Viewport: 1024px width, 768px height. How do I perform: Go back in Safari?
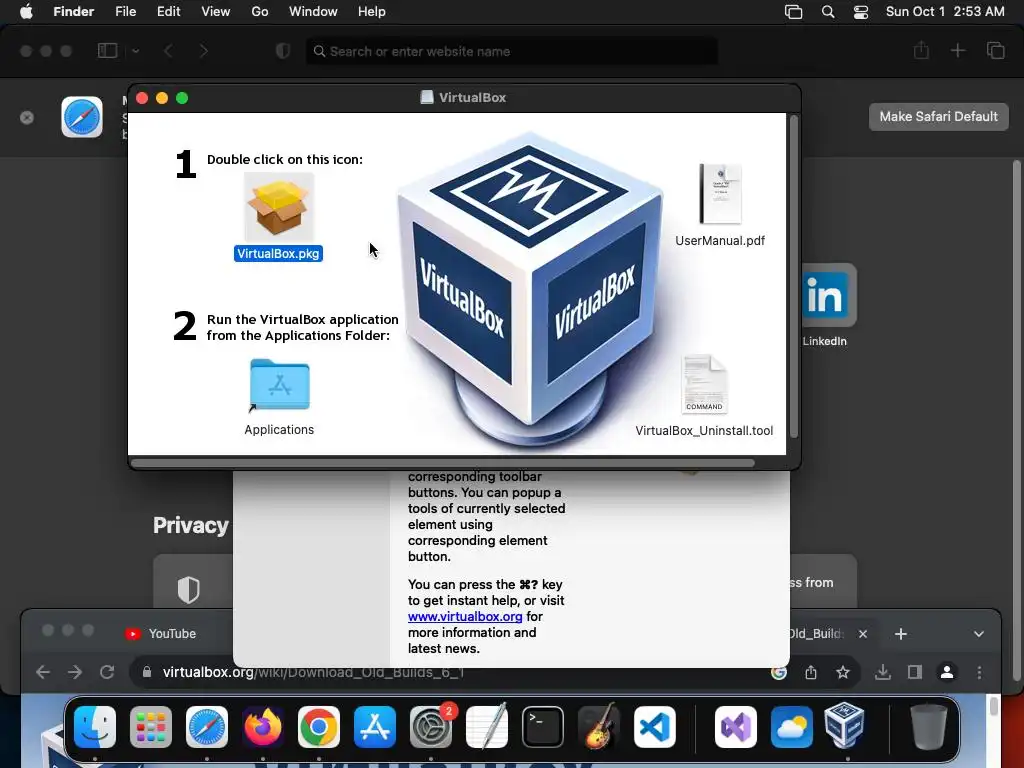[168, 51]
